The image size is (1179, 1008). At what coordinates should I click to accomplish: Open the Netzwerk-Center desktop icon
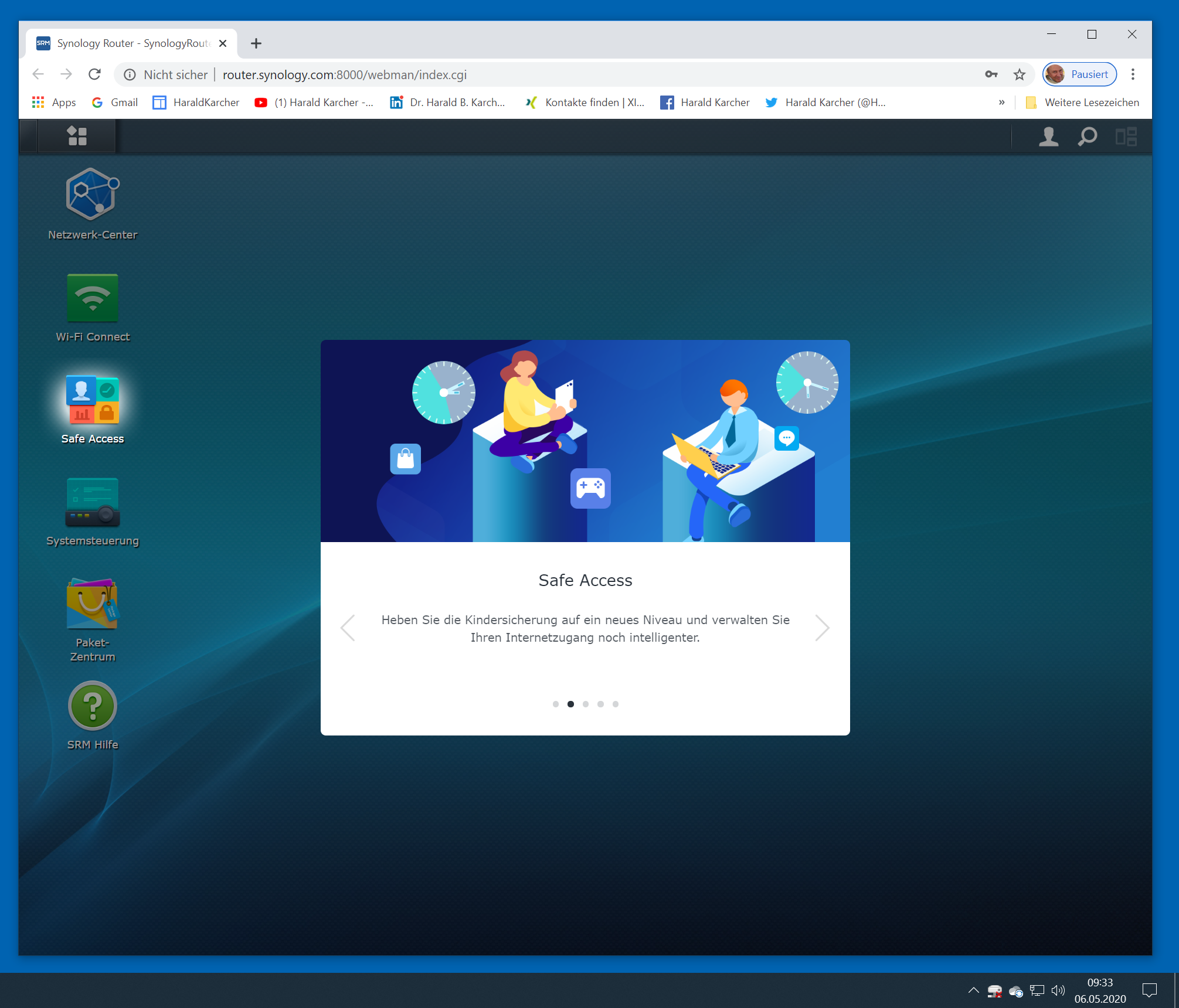click(92, 195)
